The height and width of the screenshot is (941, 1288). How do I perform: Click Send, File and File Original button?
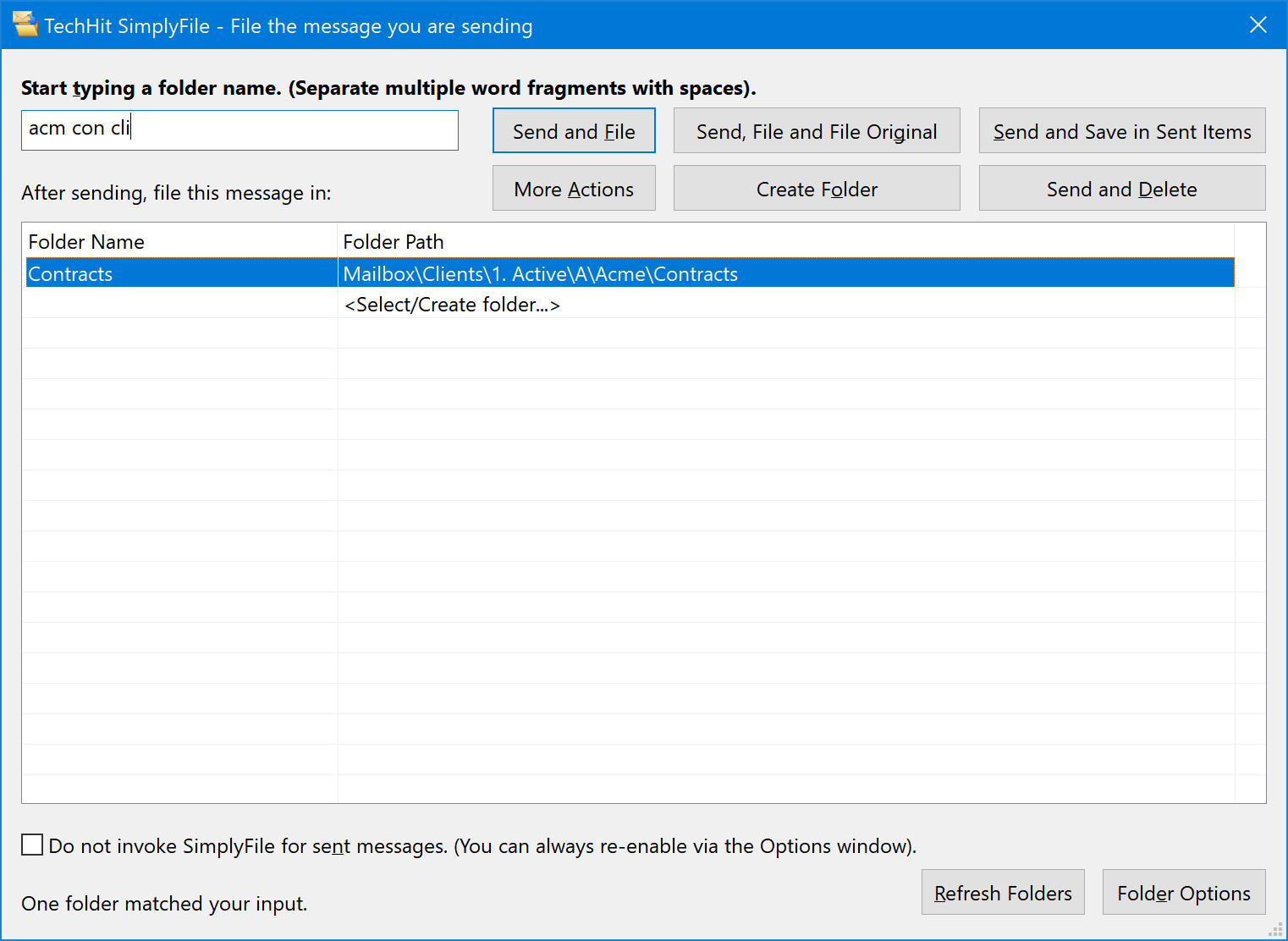click(817, 130)
